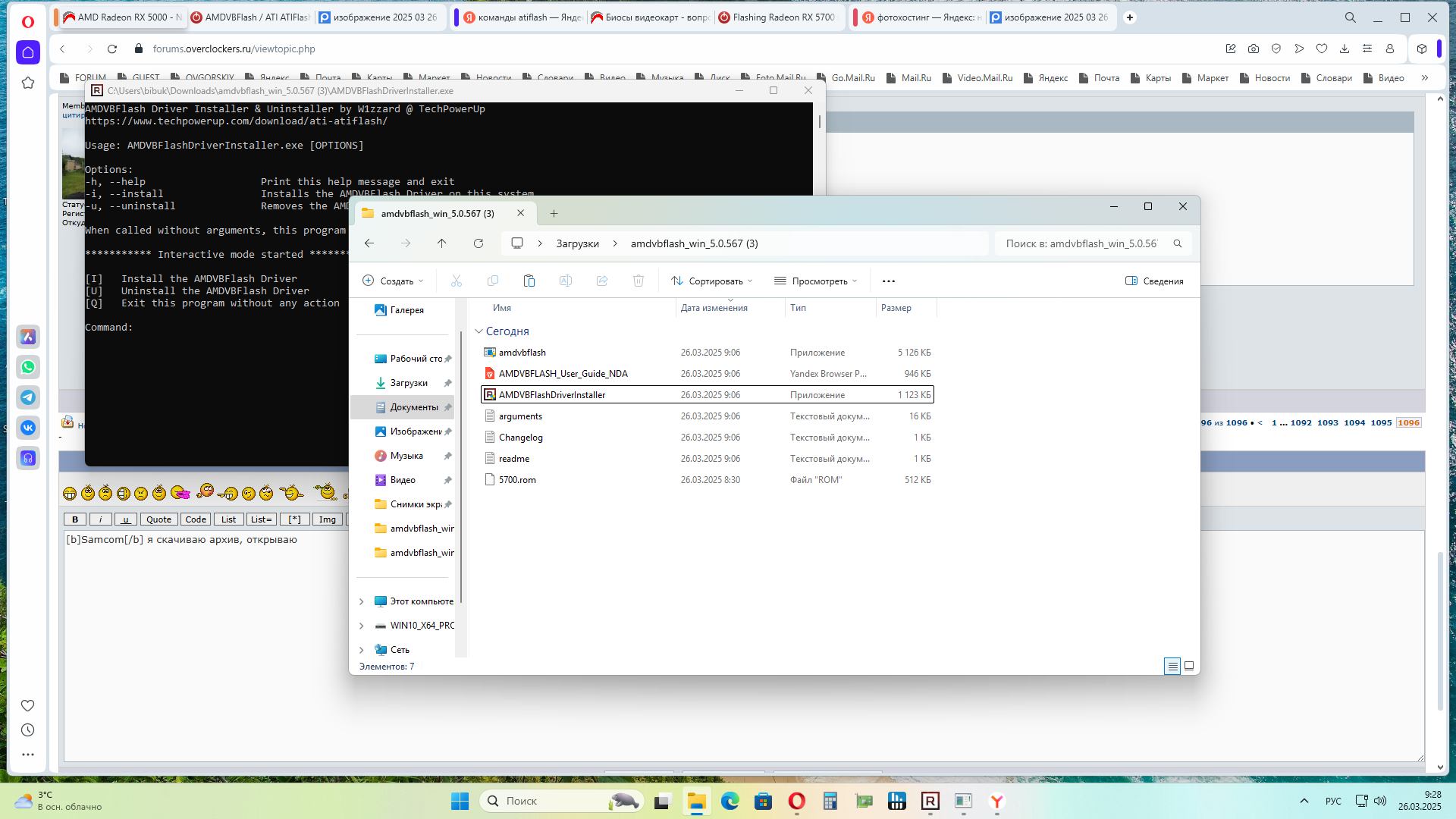Open the Просмотреть dropdown menu
1456x819 pixels.
click(x=816, y=281)
